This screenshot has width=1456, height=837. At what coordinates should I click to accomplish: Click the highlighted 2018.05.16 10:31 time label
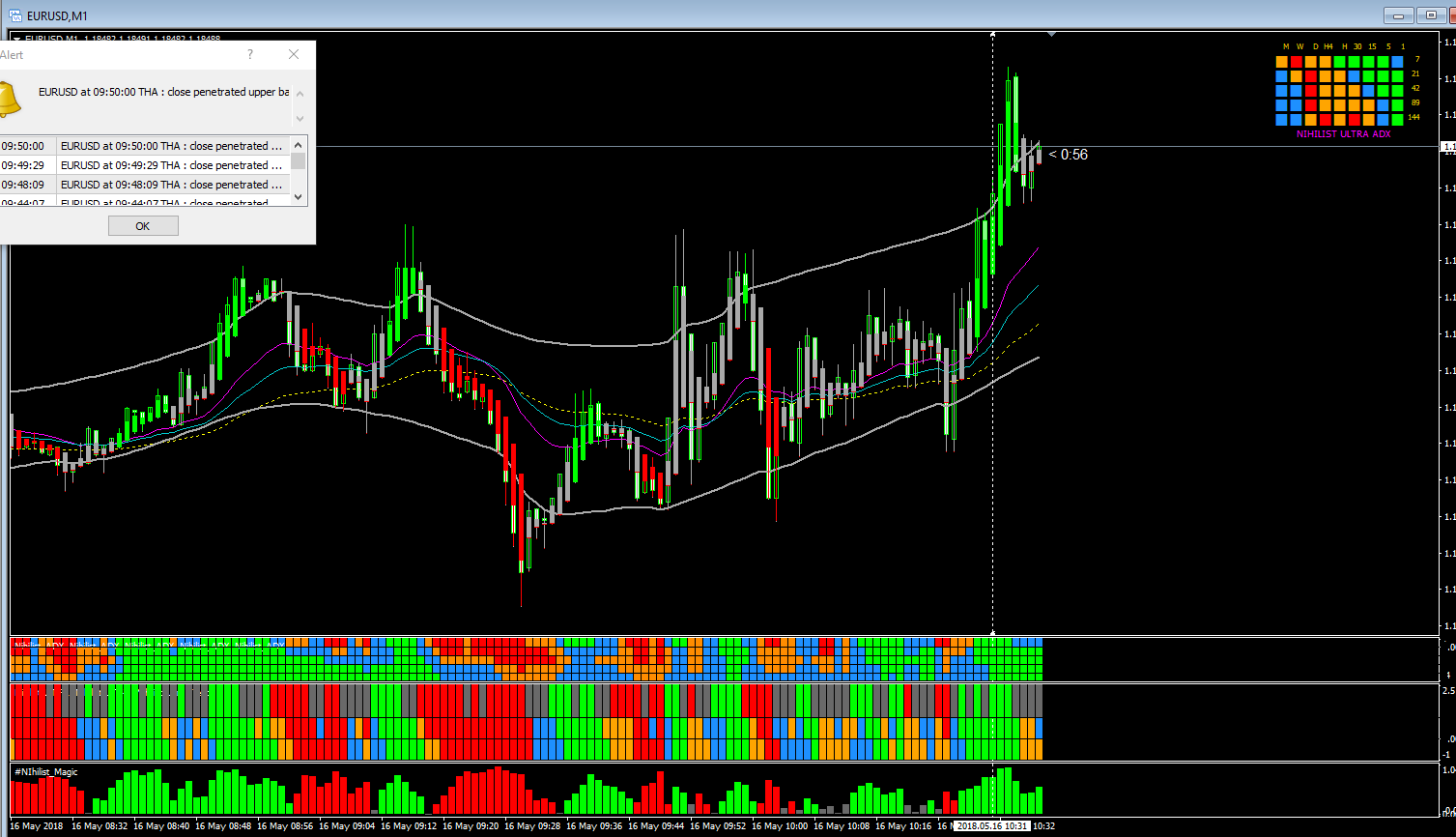(x=992, y=826)
